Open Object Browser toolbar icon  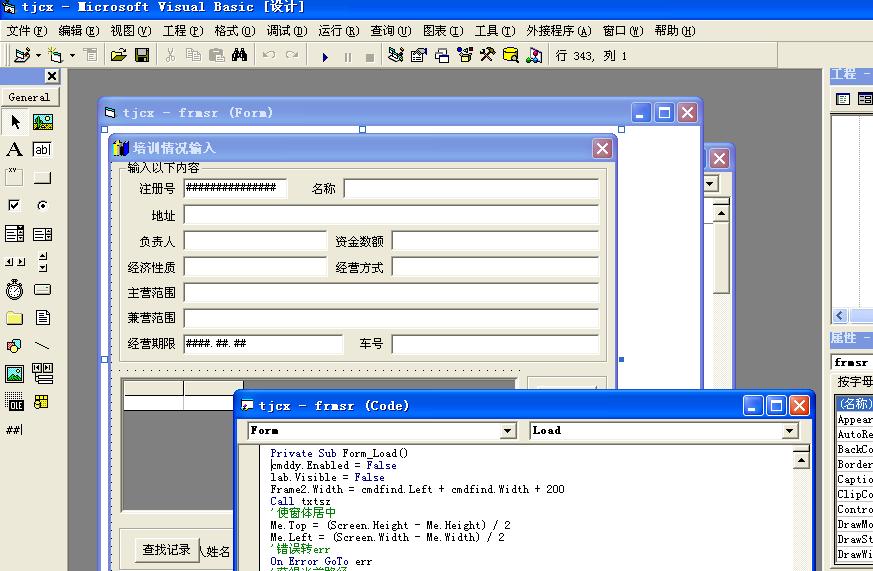pyautogui.click(x=465, y=55)
